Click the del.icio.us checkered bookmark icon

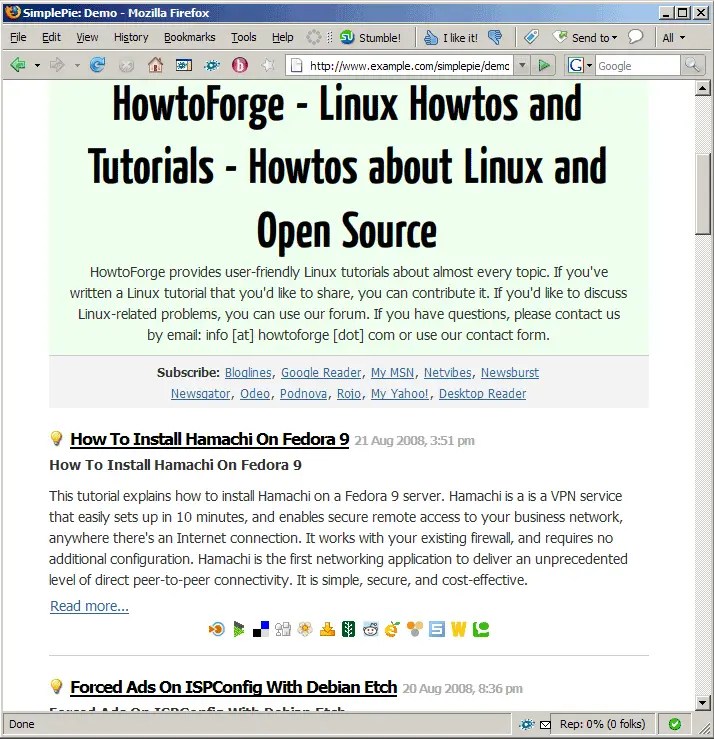click(x=261, y=629)
